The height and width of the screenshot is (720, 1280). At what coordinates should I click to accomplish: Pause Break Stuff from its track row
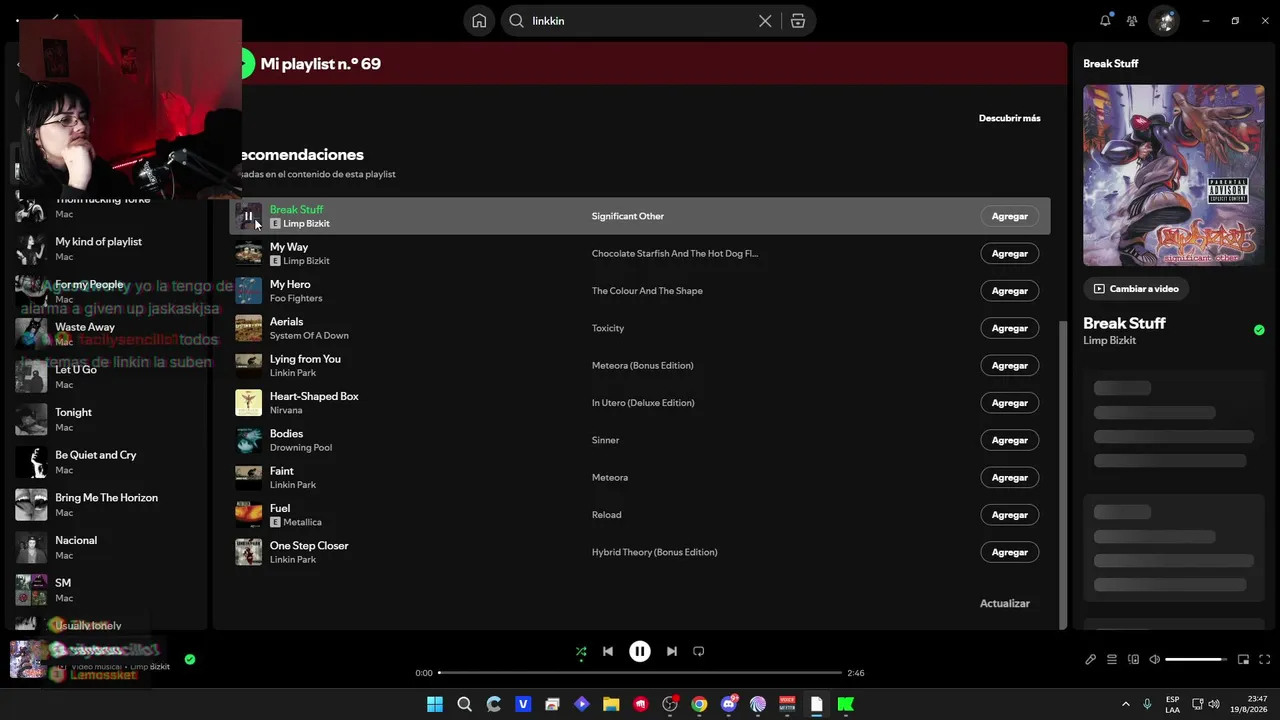[248, 216]
